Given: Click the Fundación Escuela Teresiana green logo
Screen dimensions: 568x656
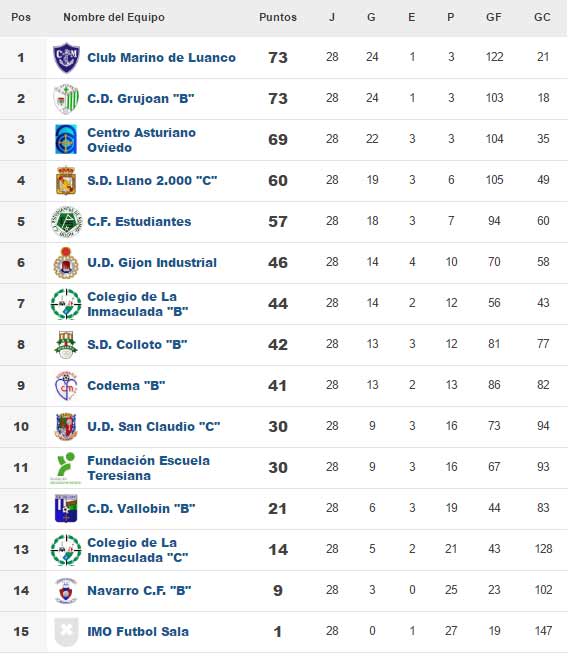Looking at the screenshot, I should 66,468.
